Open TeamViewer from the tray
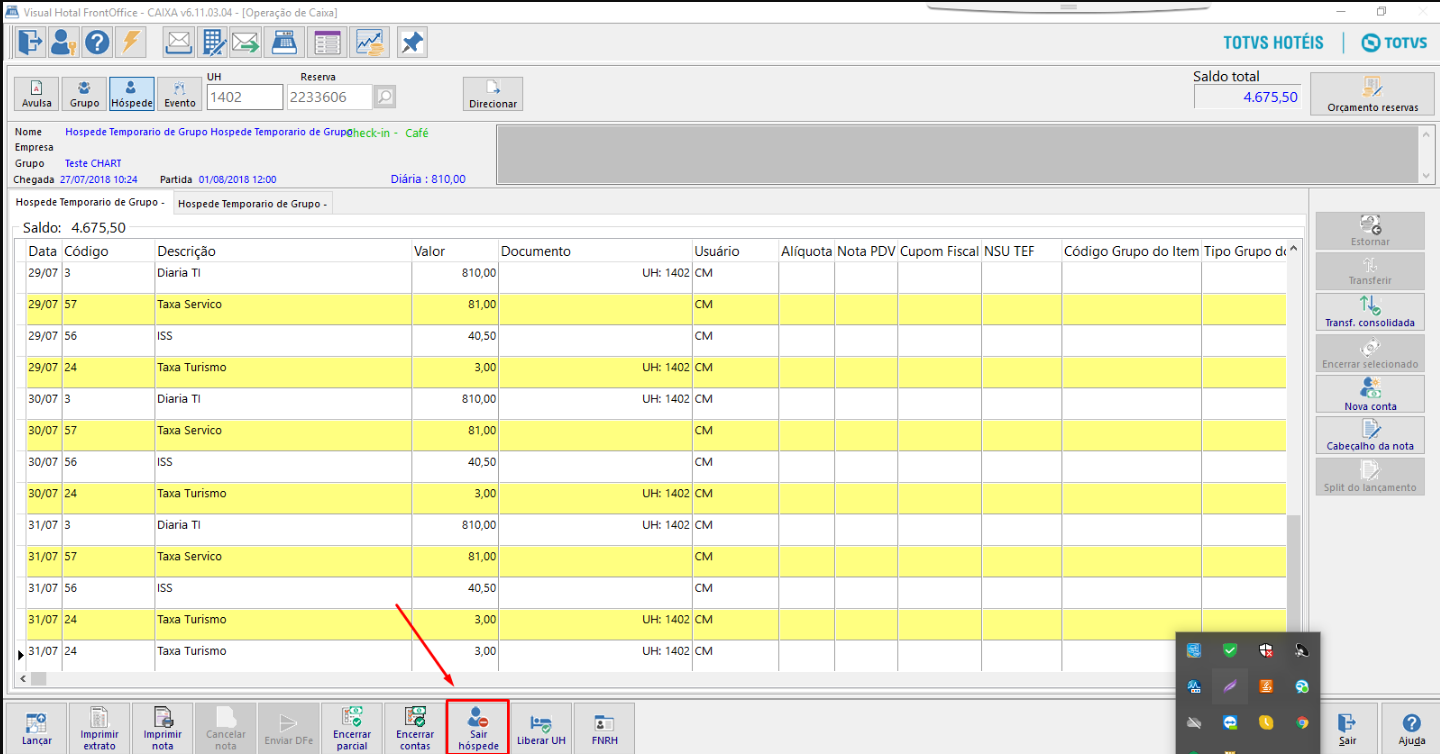Image resolution: width=1440 pixels, height=754 pixels. point(1230,722)
